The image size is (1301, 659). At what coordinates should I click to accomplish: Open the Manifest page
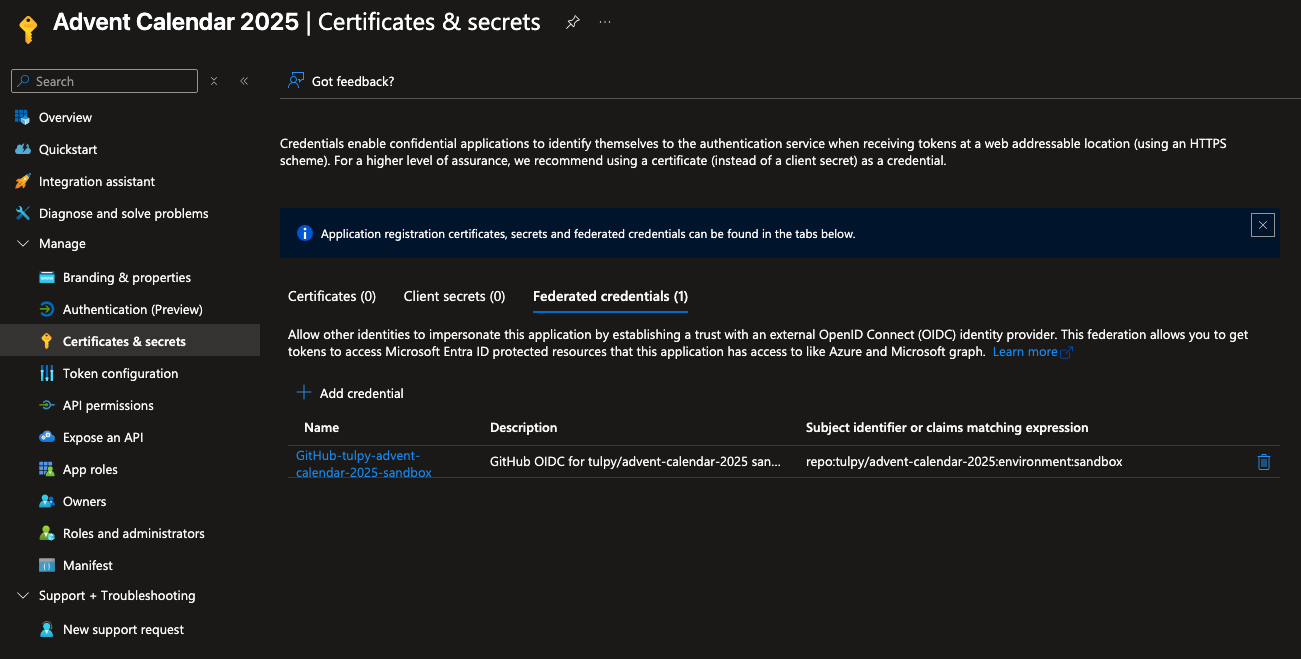point(87,565)
